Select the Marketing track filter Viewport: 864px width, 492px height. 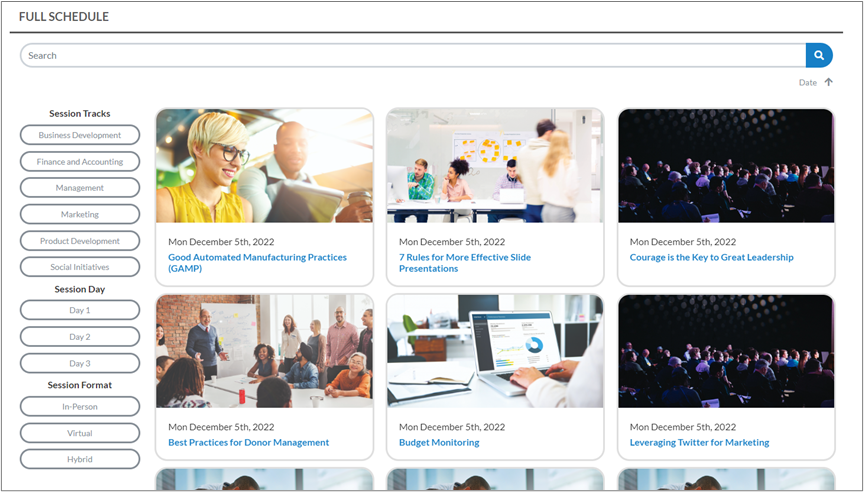pos(80,214)
